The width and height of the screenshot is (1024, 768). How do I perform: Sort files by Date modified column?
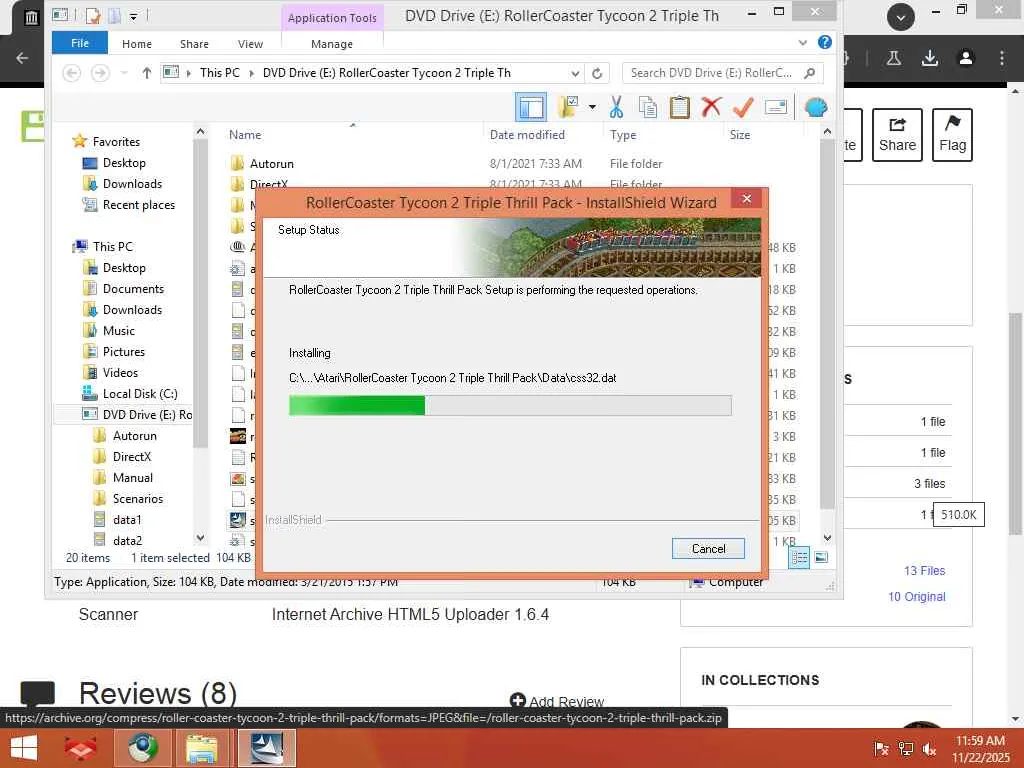coord(527,135)
